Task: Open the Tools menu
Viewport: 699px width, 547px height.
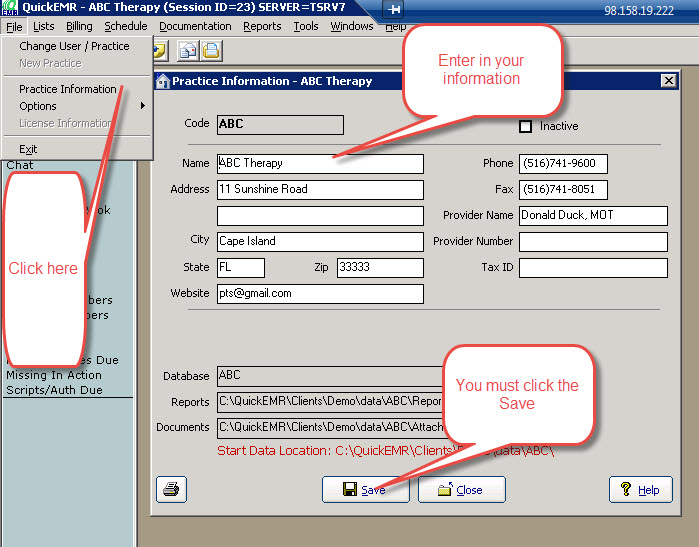Action: pyautogui.click(x=306, y=27)
